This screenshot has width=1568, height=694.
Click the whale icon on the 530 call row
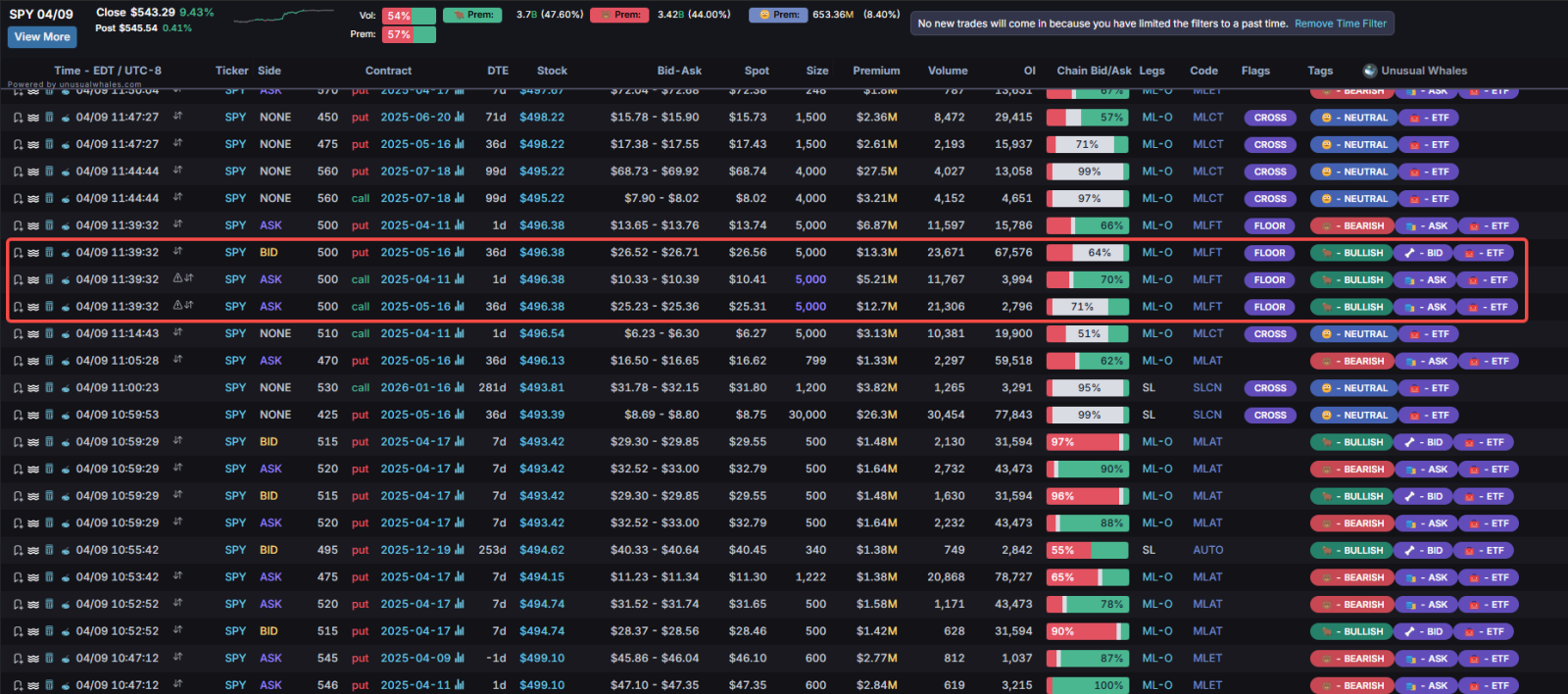point(66,388)
